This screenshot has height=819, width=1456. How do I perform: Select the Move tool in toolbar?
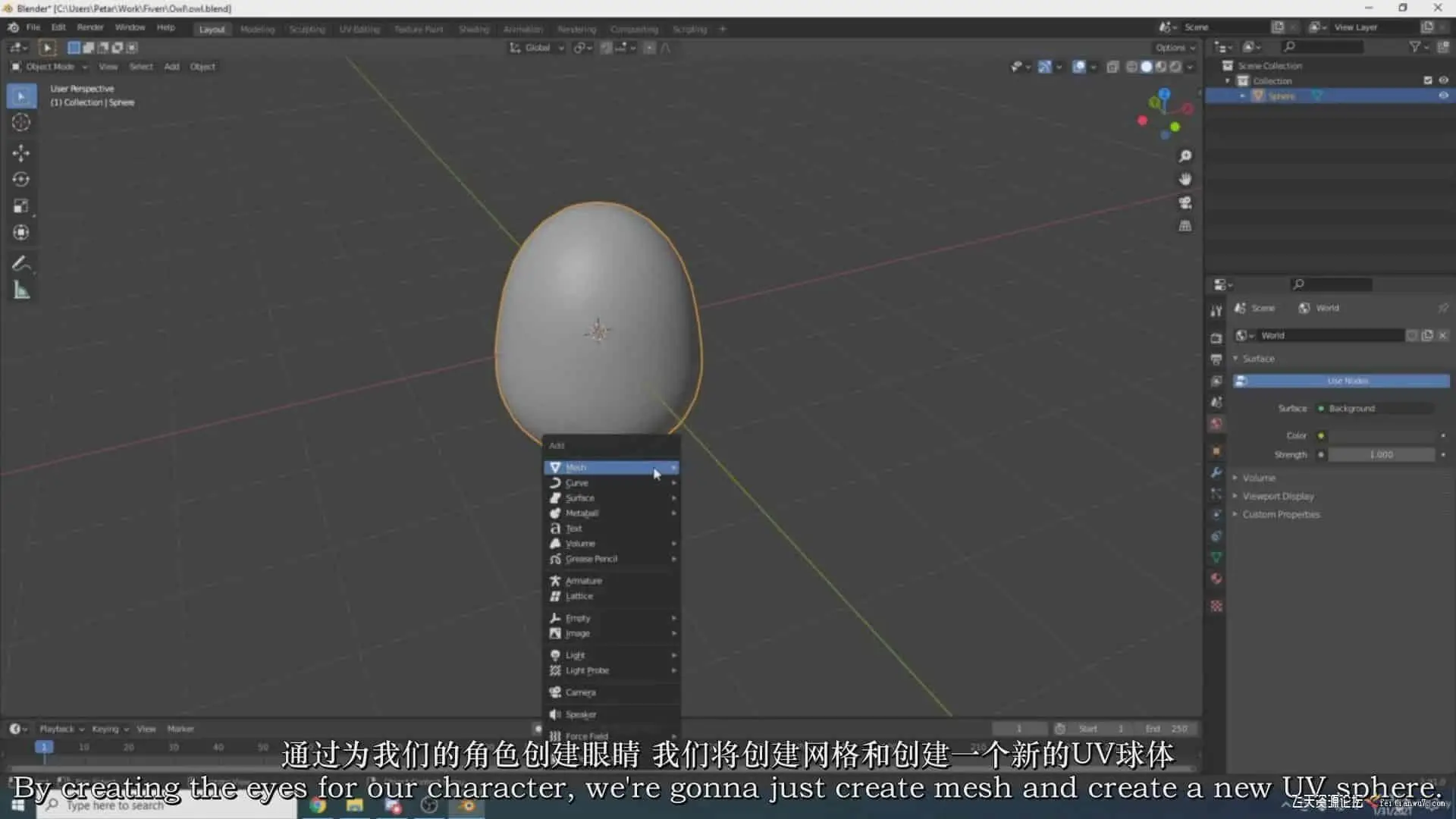click(x=21, y=153)
